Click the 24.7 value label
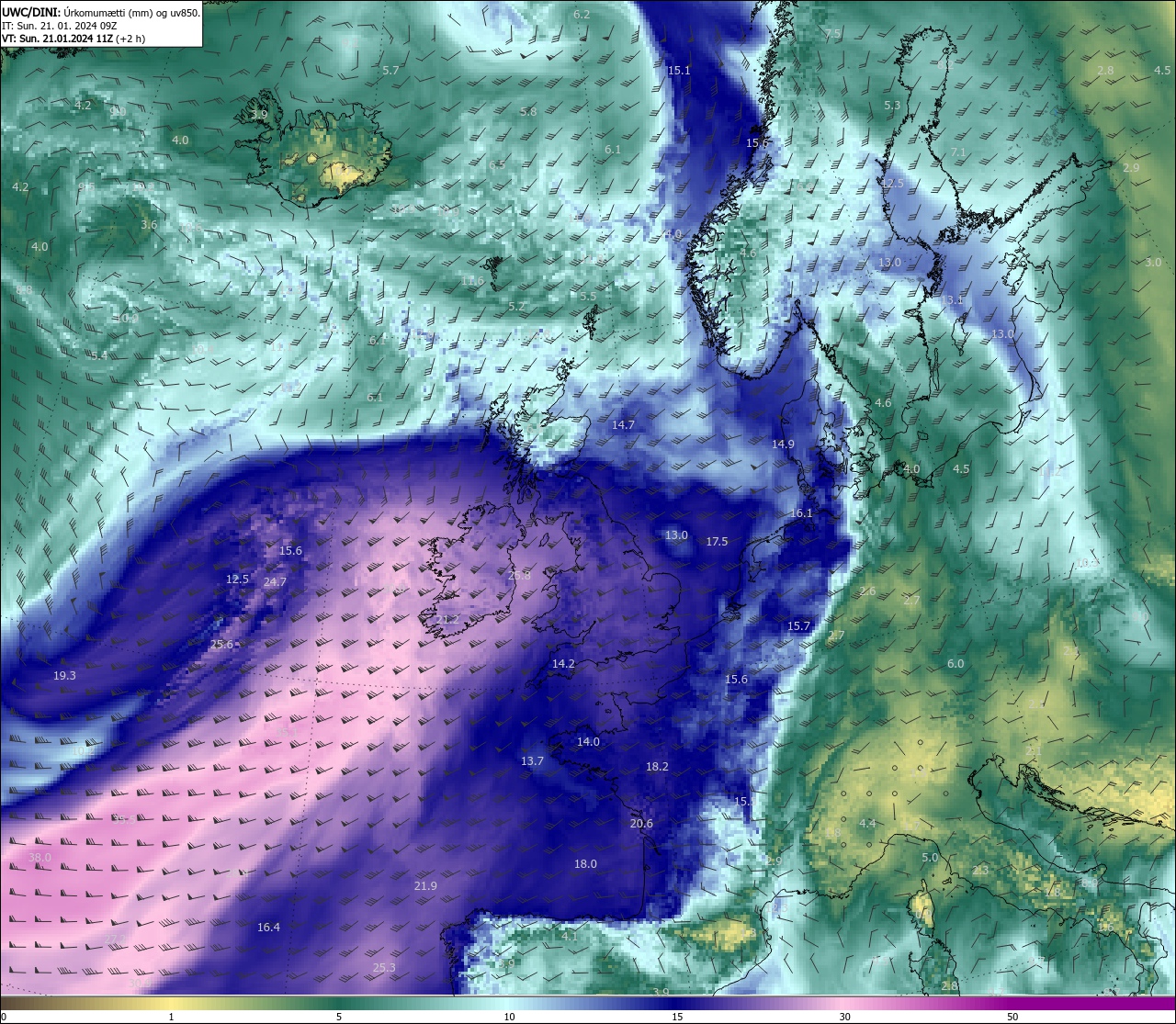Viewport: 1176px width, 1024px height. point(275,582)
